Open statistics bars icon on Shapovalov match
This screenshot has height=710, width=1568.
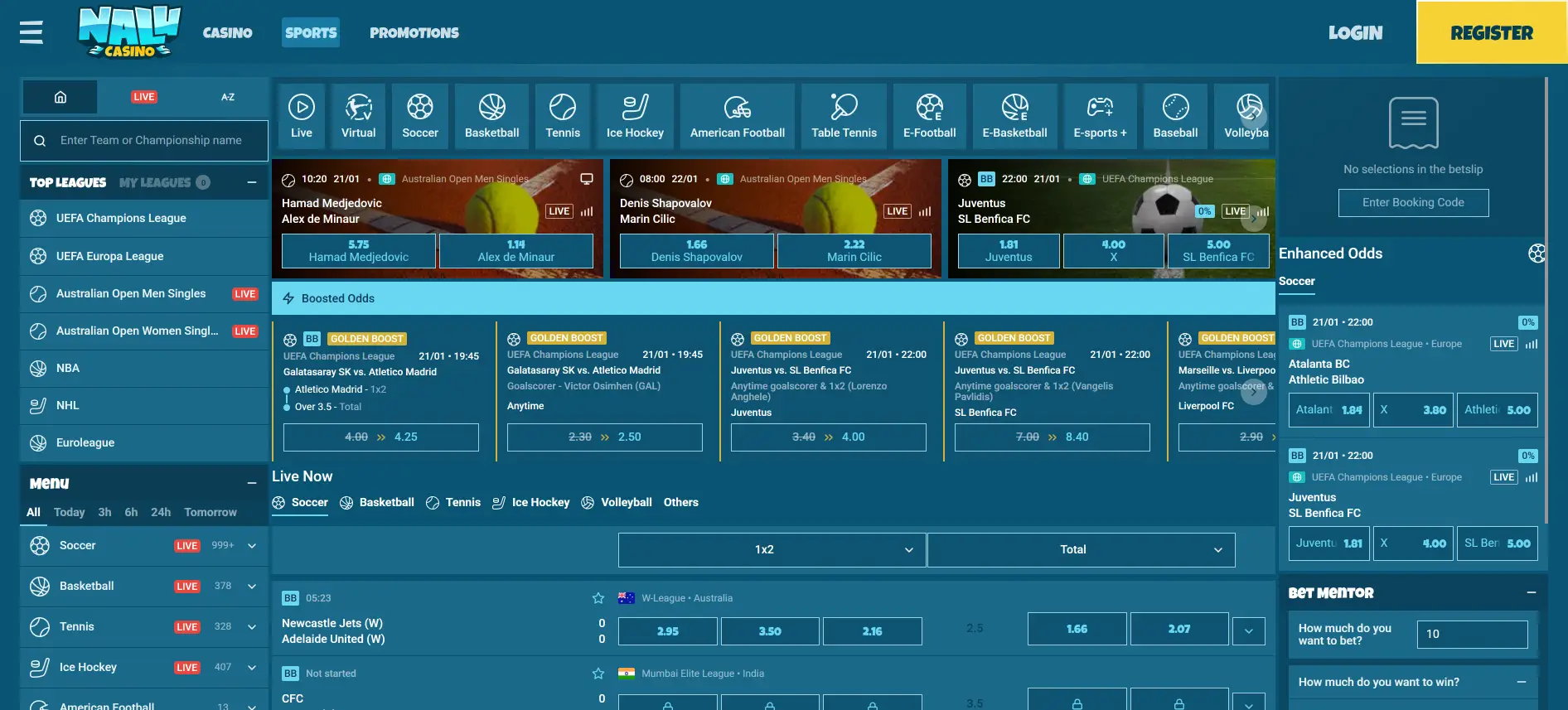pyautogui.click(x=925, y=211)
